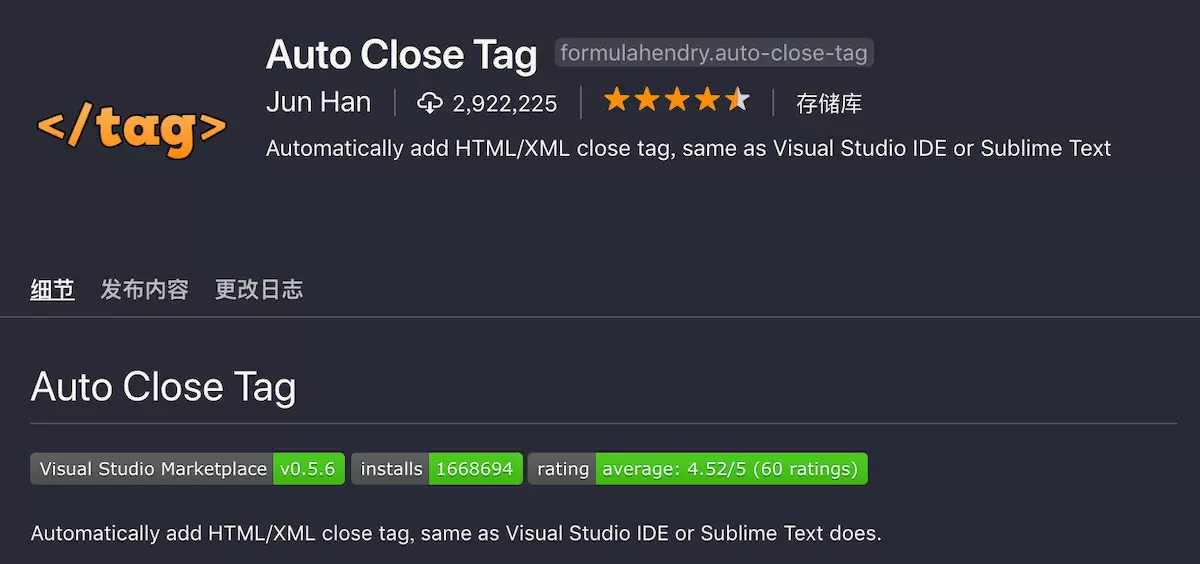Screen dimensions: 1200x564
Task: Click the fourth star in the rating
Action: tap(706, 99)
